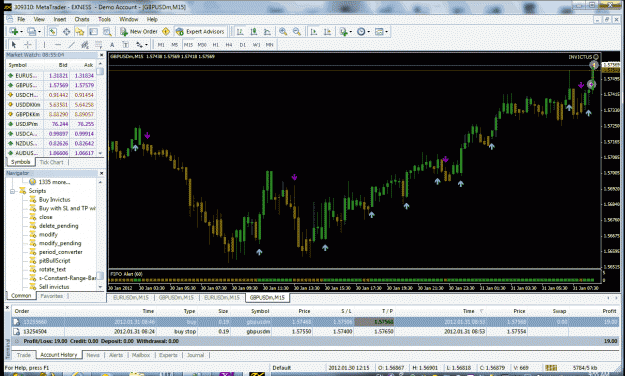Open the File menu
Image resolution: width=625 pixels, height=376 pixels.
click(x=21, y=19)
